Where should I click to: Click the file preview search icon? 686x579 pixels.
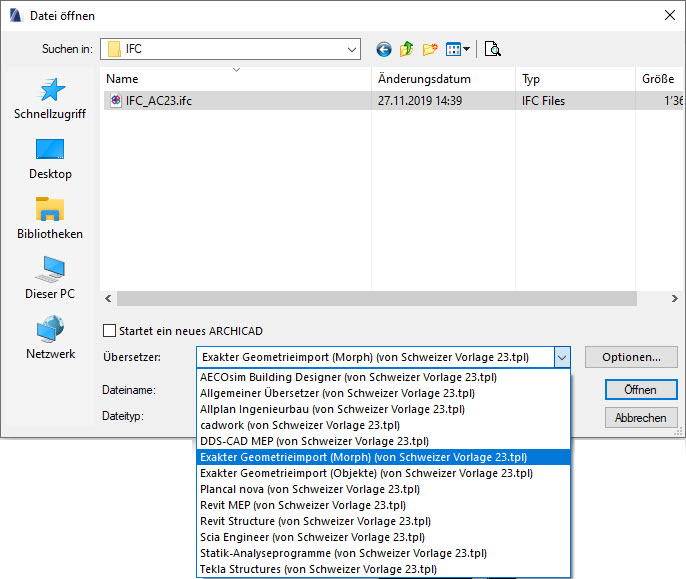(x=493, y=49)
